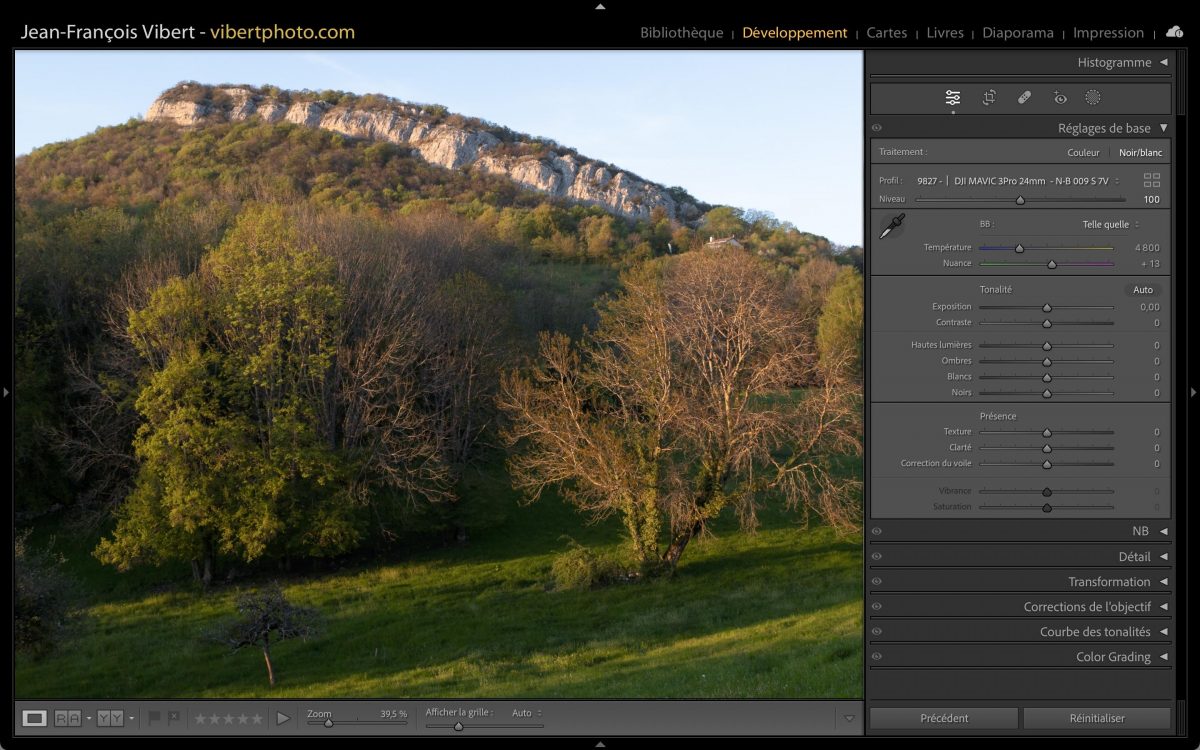Screen dimensions: 1200x750
Task: Toggle visibility of Réglages de base panel
Action: [877, 128]
